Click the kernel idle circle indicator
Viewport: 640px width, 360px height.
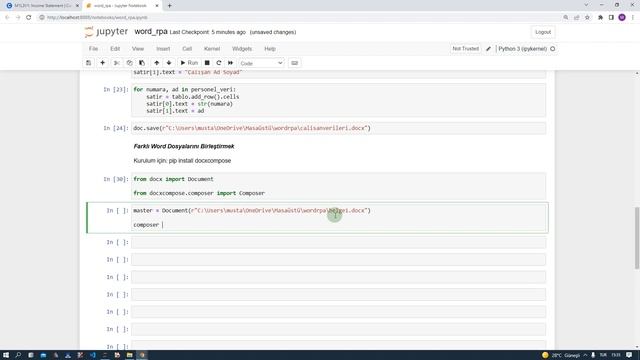pos(553,49)
